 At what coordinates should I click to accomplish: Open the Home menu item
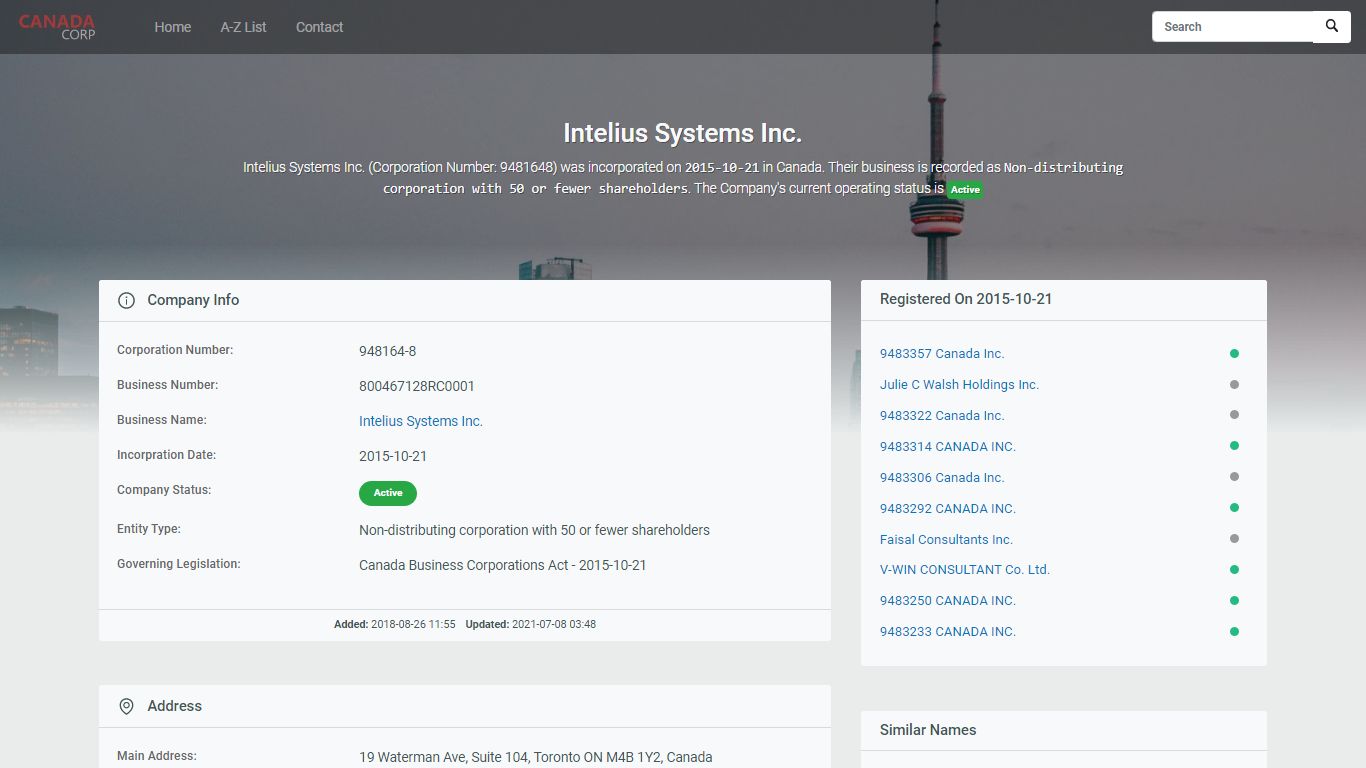(x=173, y=27)
